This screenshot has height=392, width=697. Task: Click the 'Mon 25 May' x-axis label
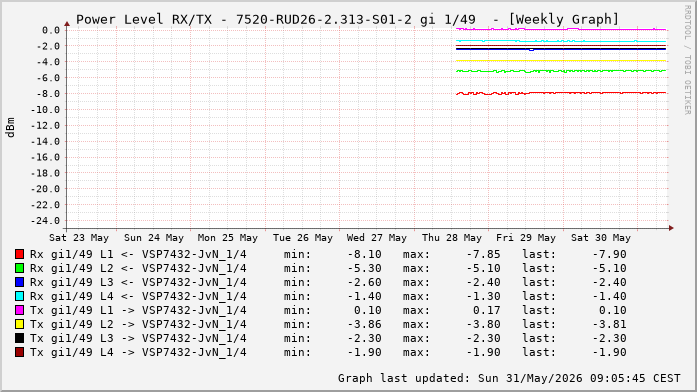pos(228,238)
